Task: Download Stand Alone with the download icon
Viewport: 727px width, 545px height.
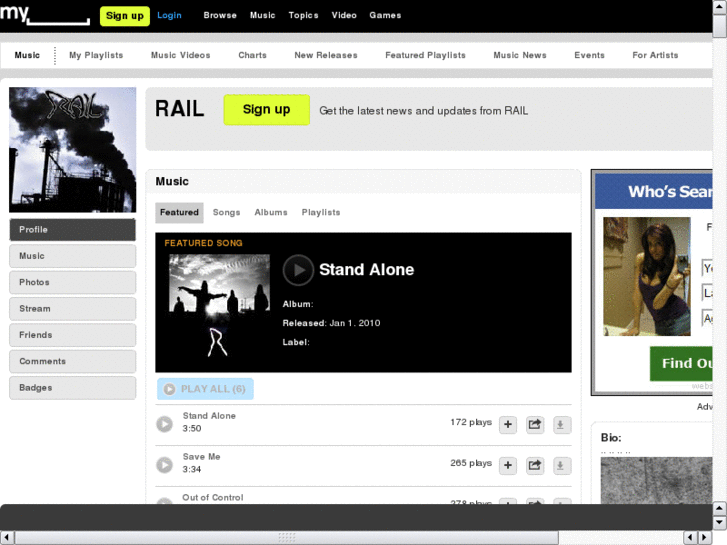Action: pos(561,424)
